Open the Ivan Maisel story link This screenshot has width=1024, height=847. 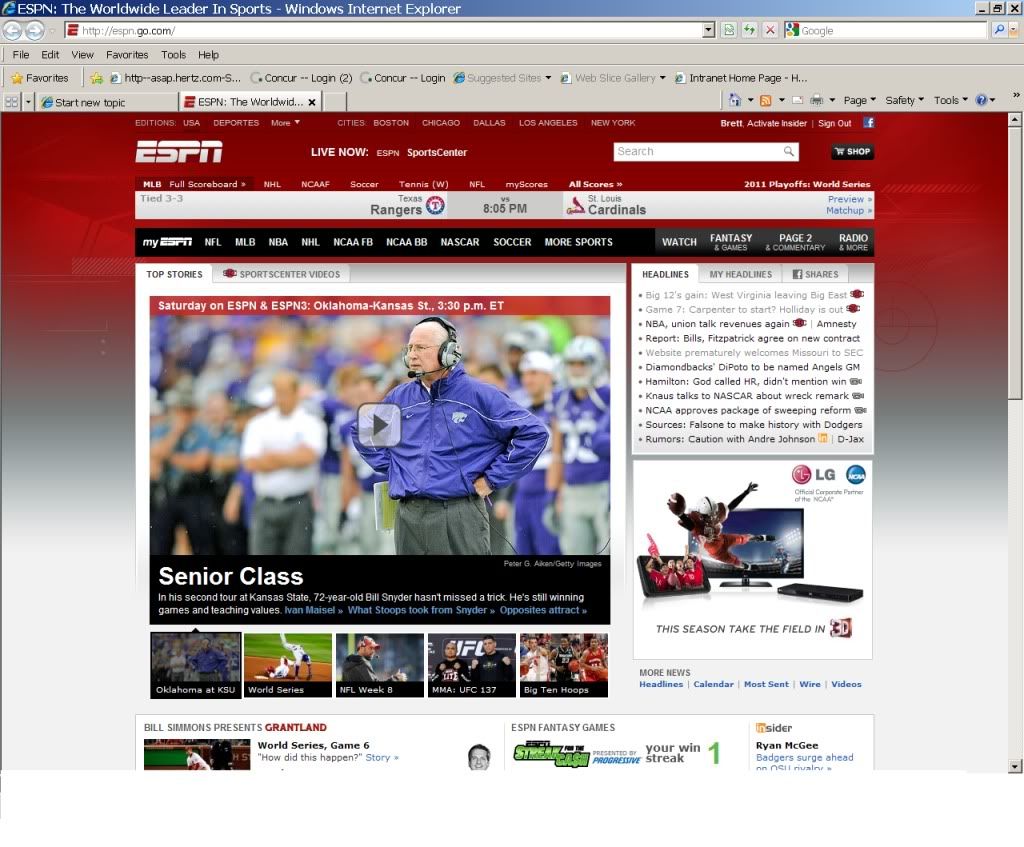[313, 610]
